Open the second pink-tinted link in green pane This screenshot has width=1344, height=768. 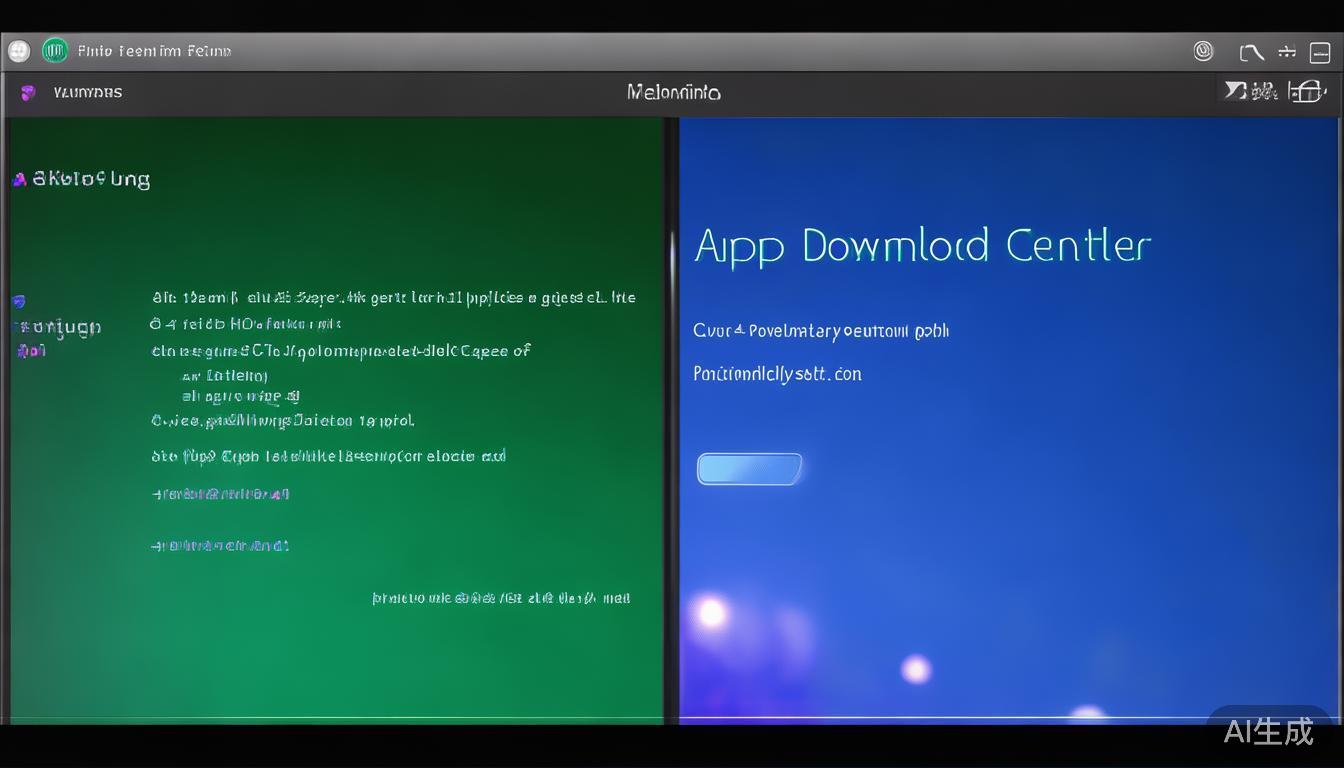221,545
